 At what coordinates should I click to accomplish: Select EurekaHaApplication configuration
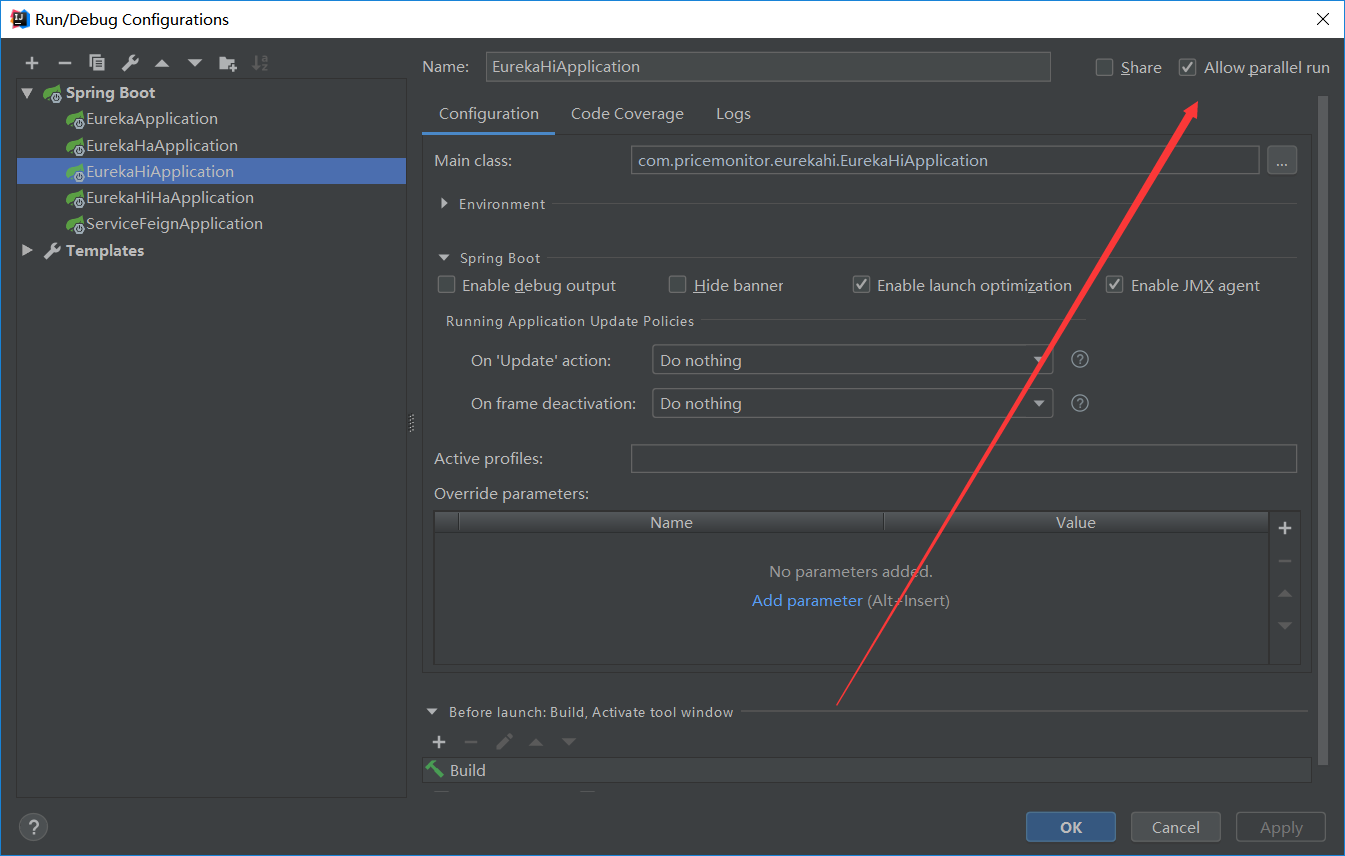[x=162, y=145]
